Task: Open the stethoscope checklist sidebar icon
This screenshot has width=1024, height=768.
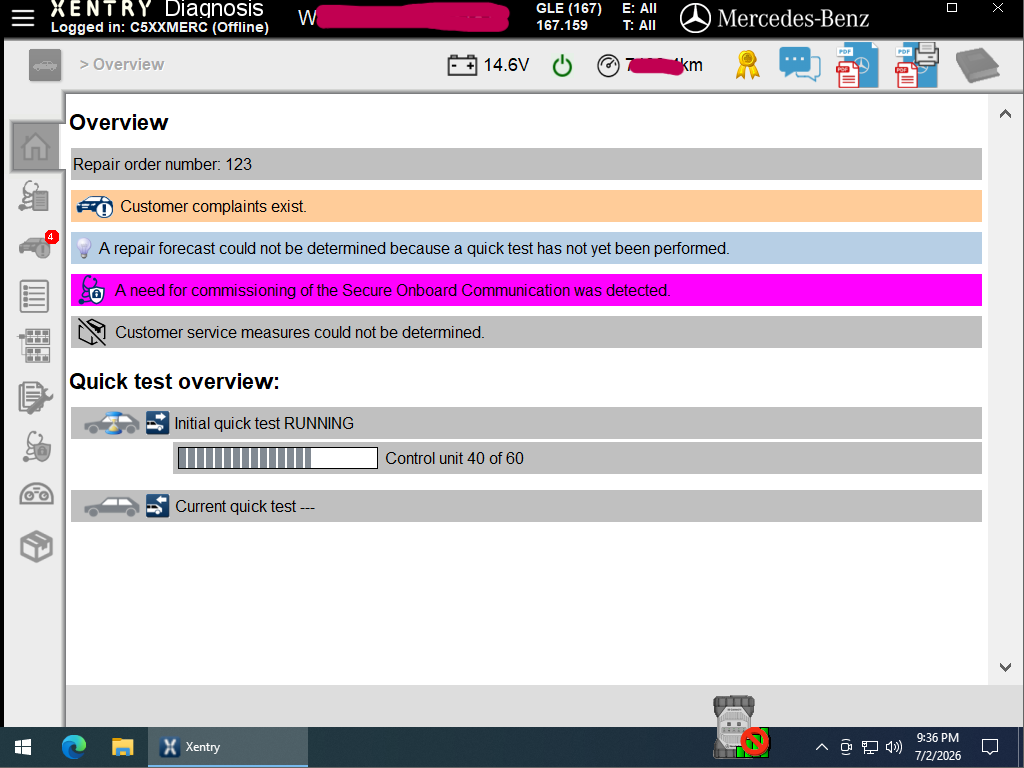Action: [34, 196]
